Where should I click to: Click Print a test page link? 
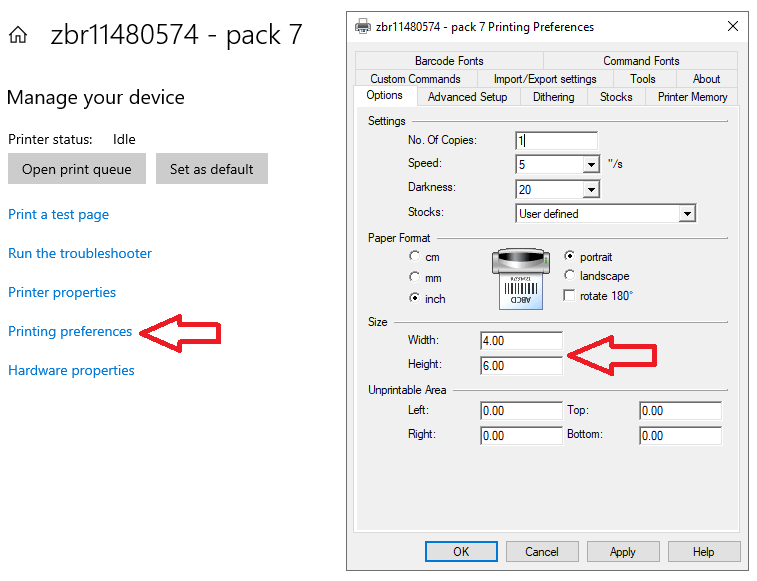pyautogui.click(x=58, y=214)
